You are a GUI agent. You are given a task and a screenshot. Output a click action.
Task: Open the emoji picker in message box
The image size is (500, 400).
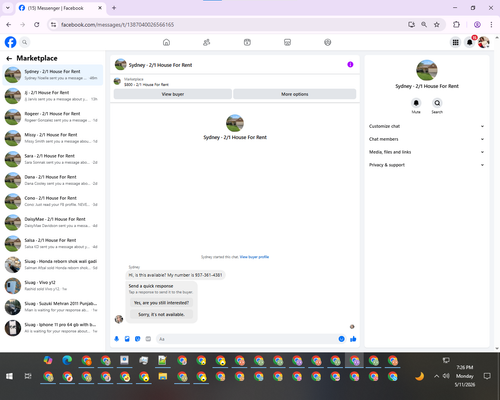[341, 339]
